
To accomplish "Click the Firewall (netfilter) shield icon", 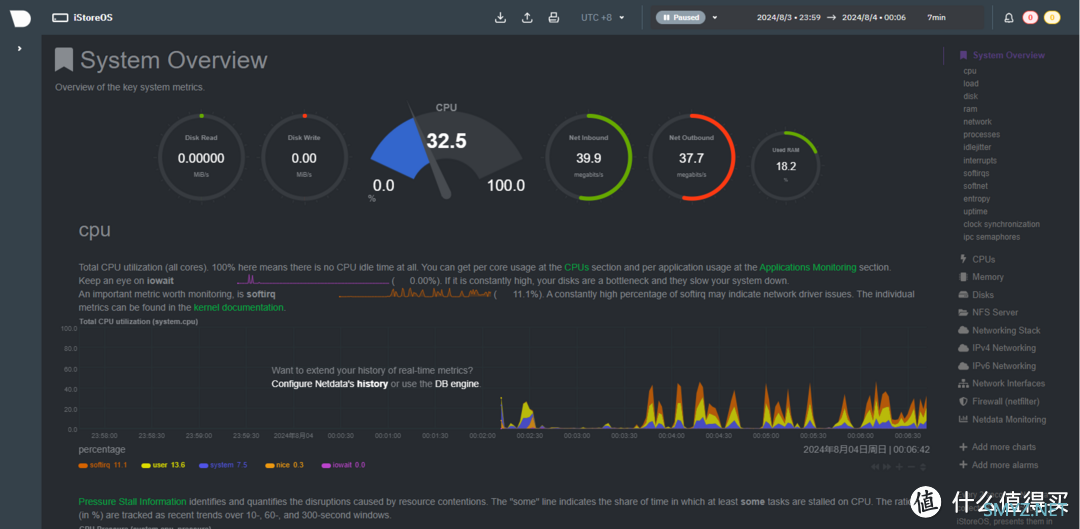I will tap(963, 402).
